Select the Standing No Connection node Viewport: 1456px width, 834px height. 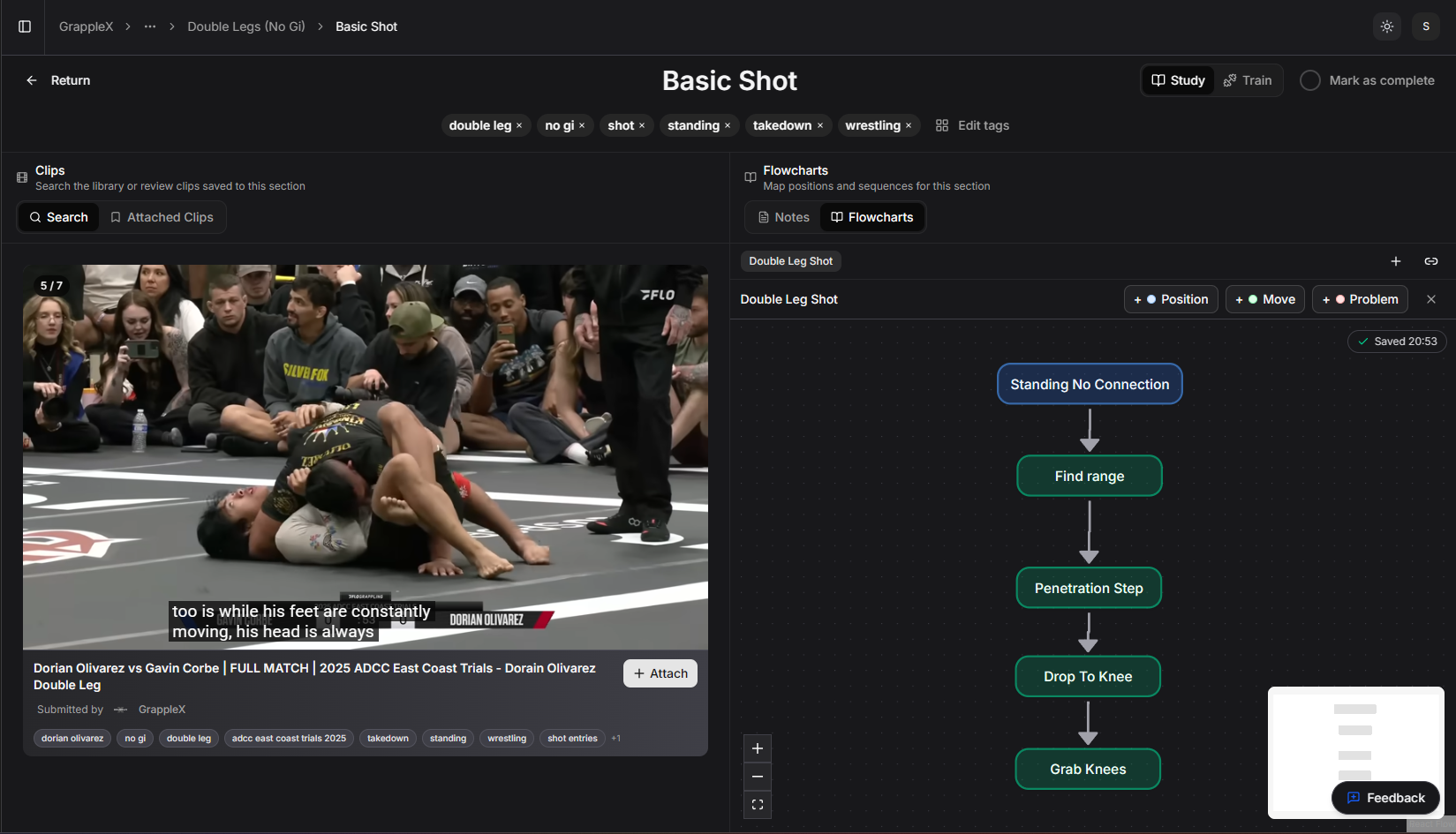pyautogui.click(x=1090, y=384)
